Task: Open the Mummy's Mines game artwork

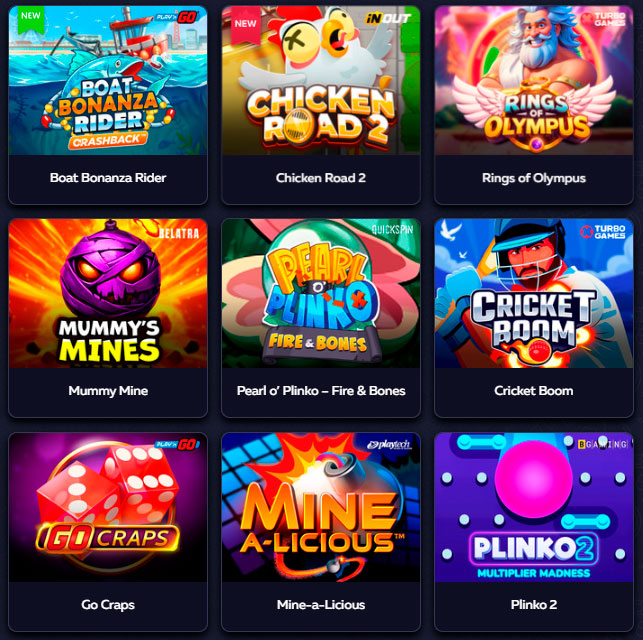Action: click(x=108, y=294)
